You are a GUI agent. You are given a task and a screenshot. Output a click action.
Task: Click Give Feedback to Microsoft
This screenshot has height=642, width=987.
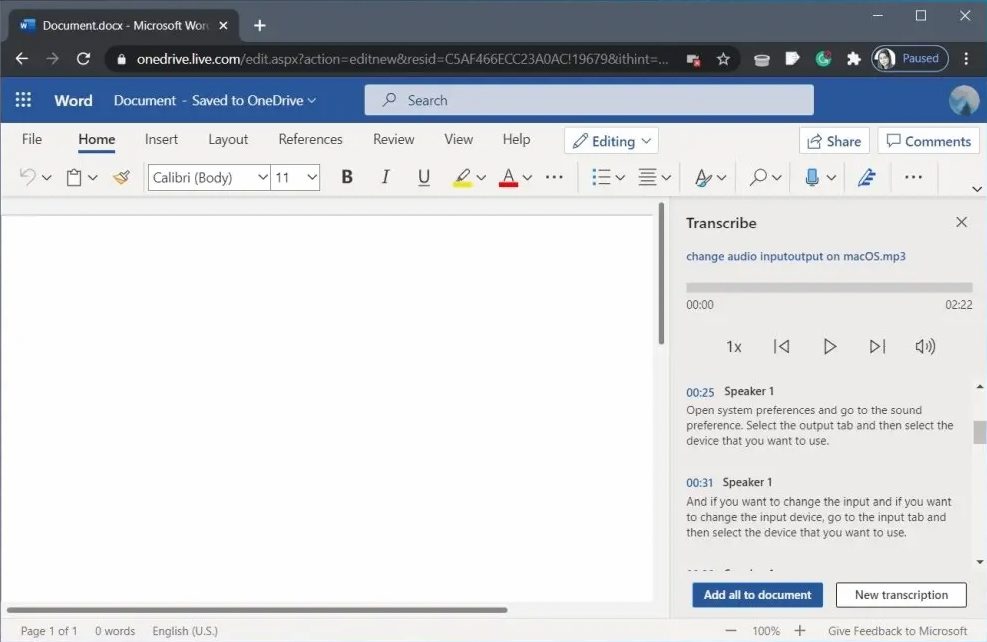(x=897, y=631)
